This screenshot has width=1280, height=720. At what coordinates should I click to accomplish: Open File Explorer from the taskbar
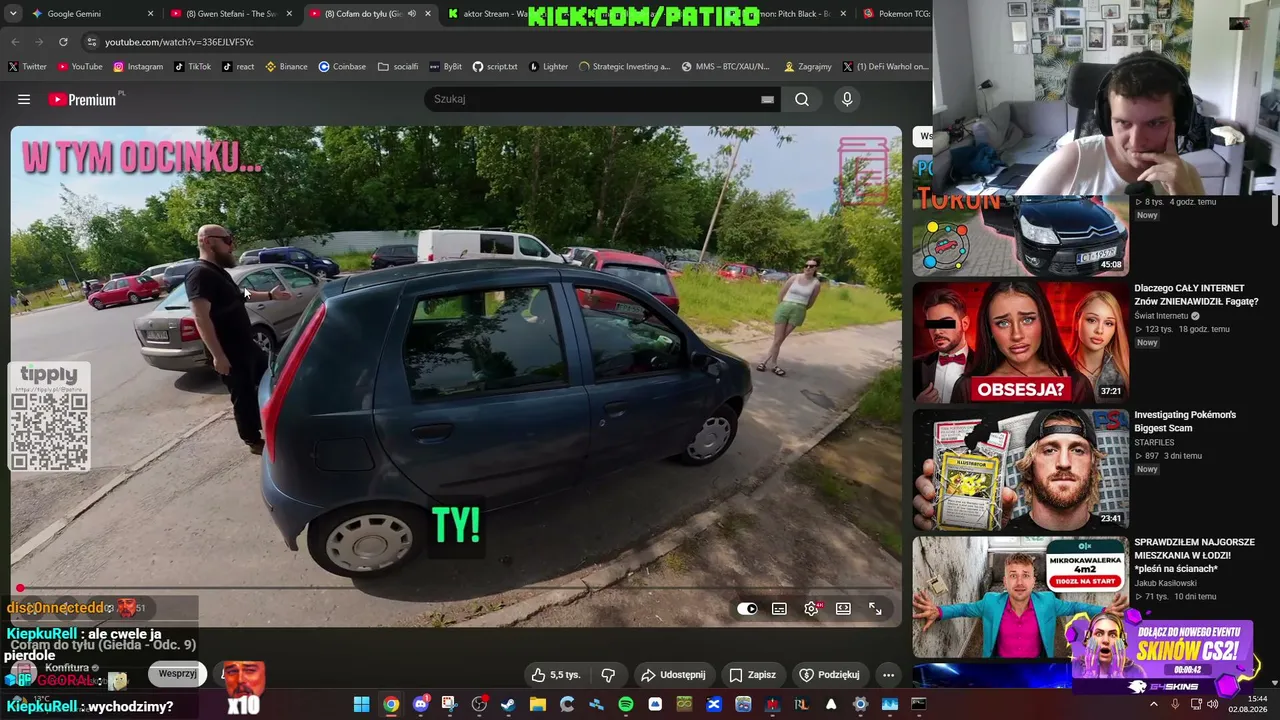point(538,704)
